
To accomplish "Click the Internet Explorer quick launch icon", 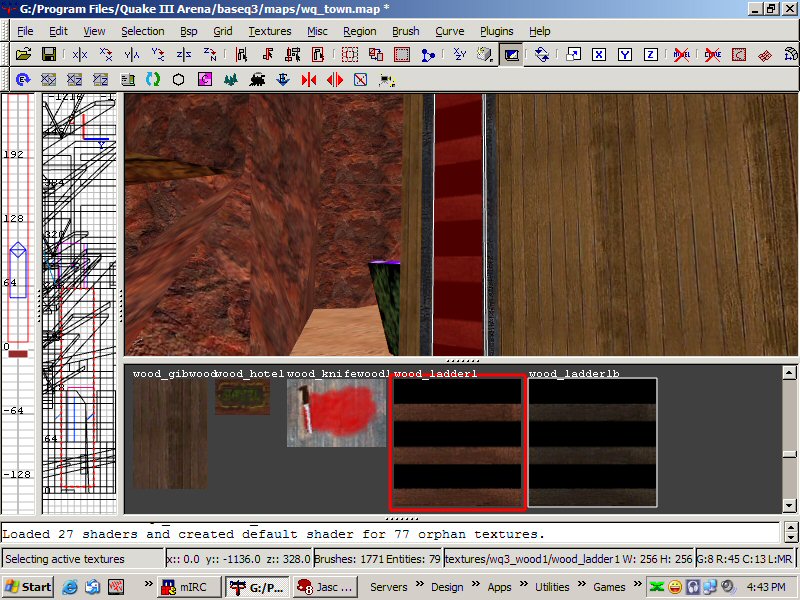I will 69,587.
